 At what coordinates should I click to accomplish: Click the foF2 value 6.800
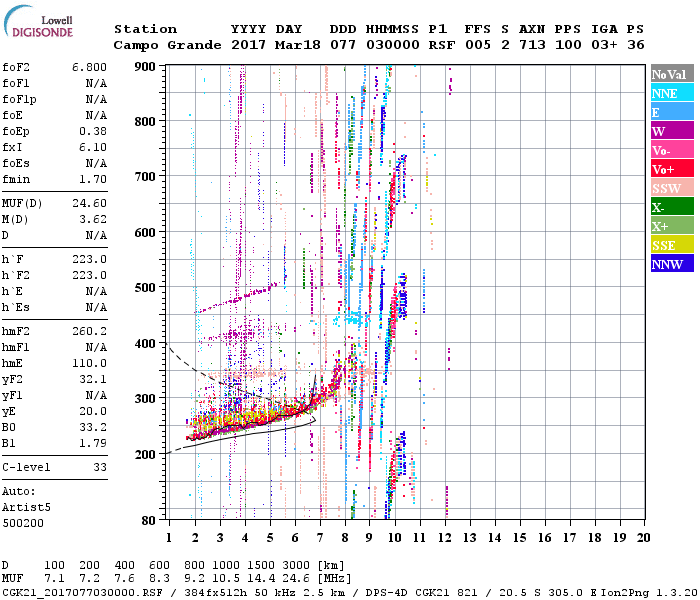pos(89,67)
